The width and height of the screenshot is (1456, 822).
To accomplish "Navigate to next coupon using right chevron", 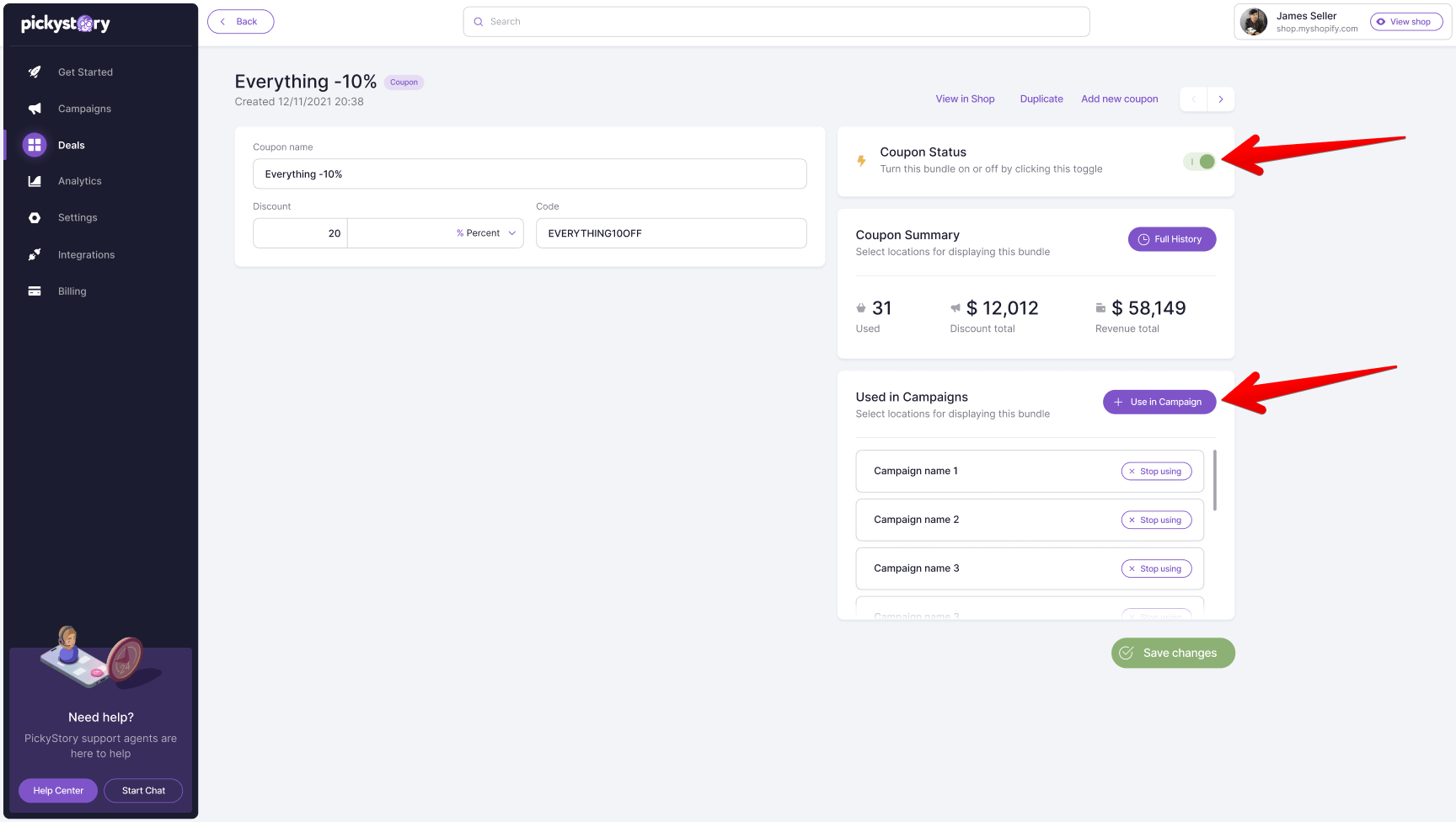I will (1221, 99).
